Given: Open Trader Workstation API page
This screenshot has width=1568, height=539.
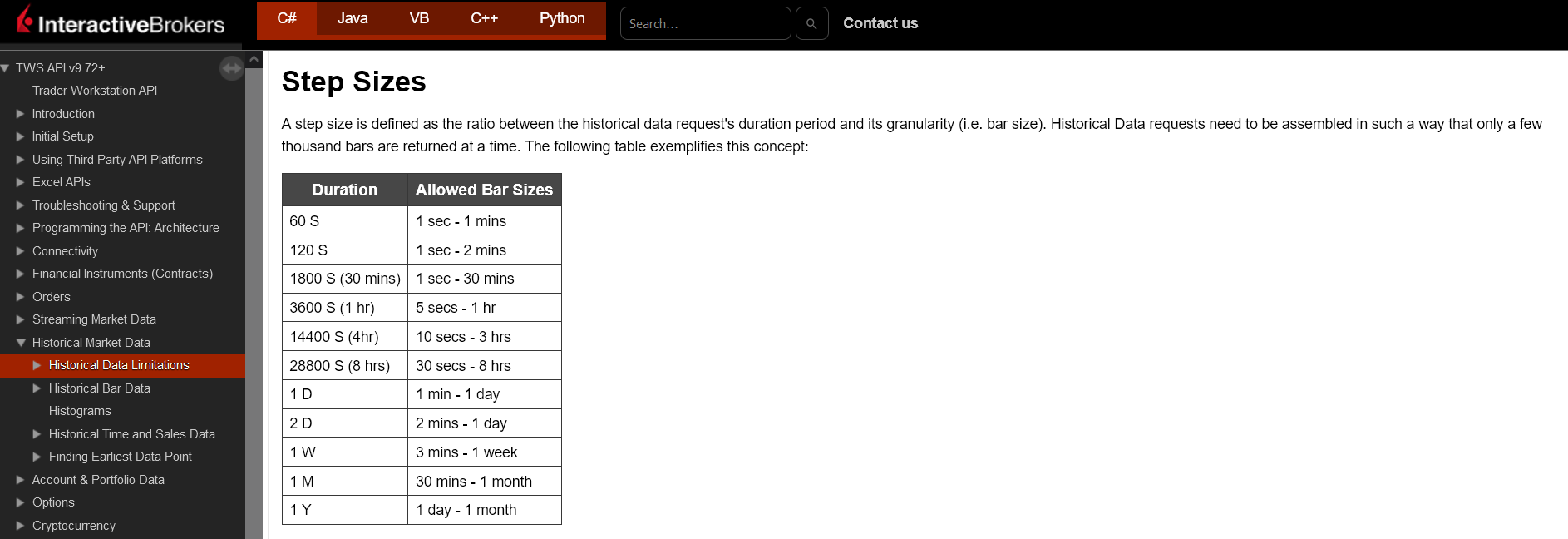Looking at the screenshot, I should (95, 91).
